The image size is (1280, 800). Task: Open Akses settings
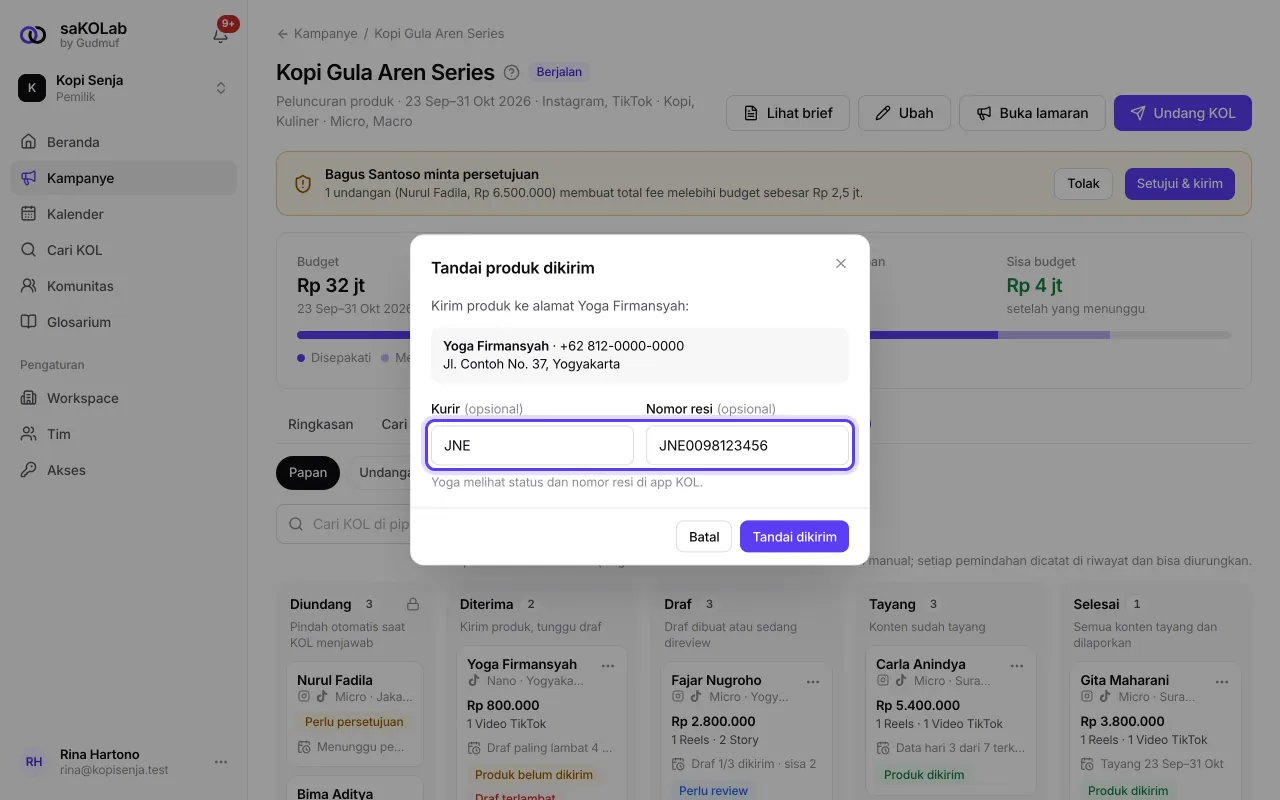pyautogui.click(x=124, y=470)
